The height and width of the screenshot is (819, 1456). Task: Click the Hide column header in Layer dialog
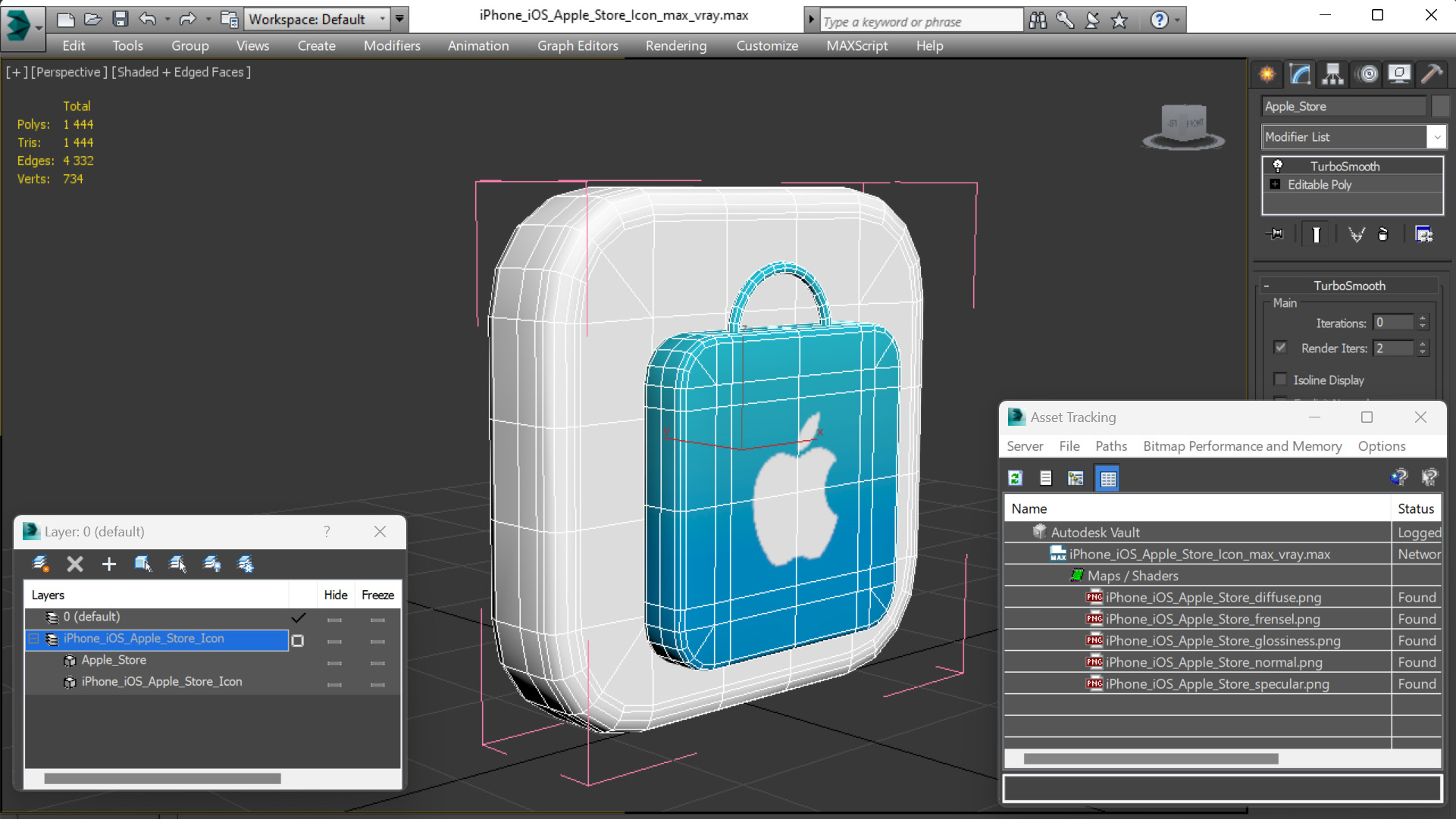(x=336, y=595)
